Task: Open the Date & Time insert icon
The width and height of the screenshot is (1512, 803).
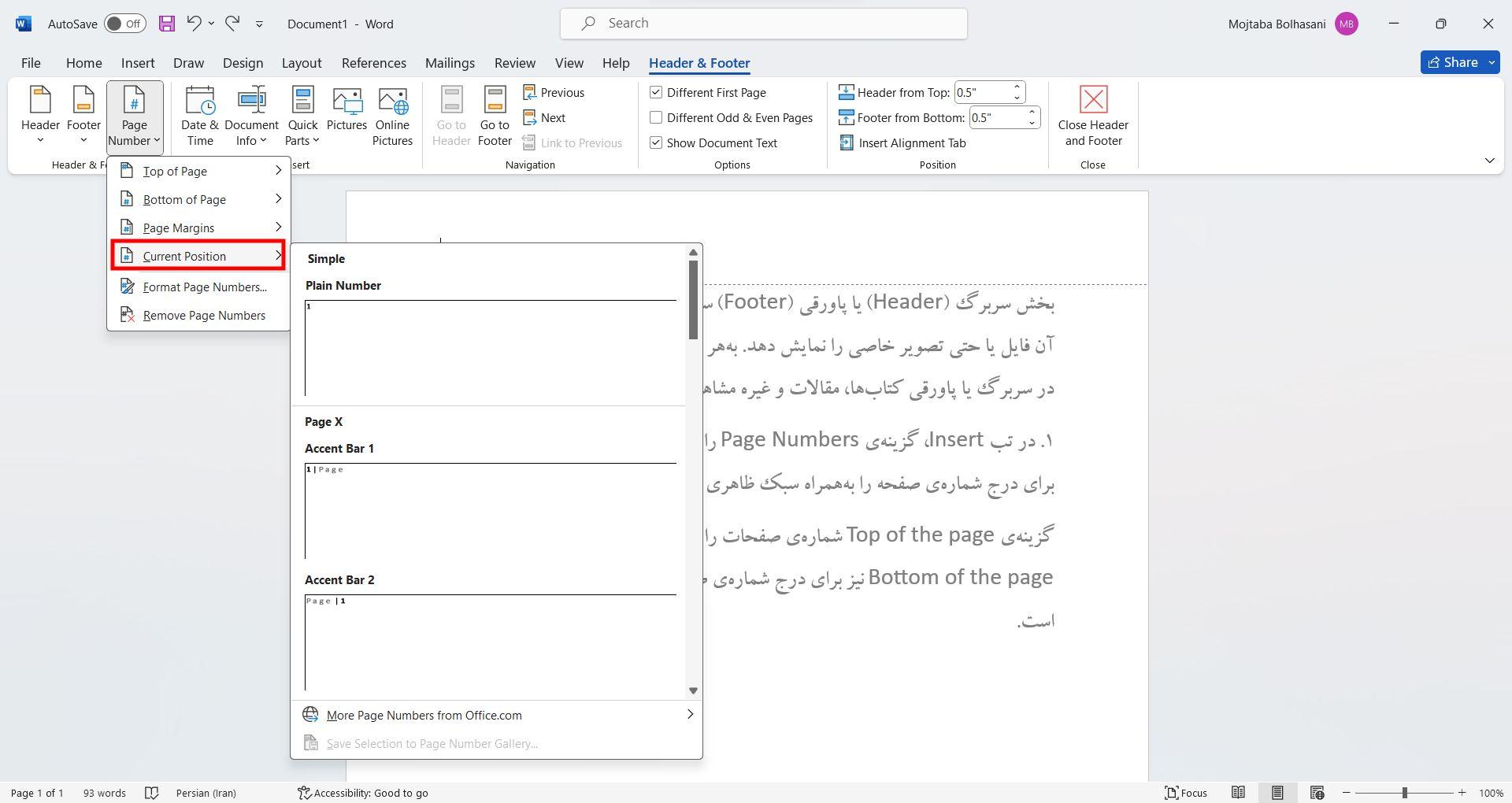Action: 200,117
